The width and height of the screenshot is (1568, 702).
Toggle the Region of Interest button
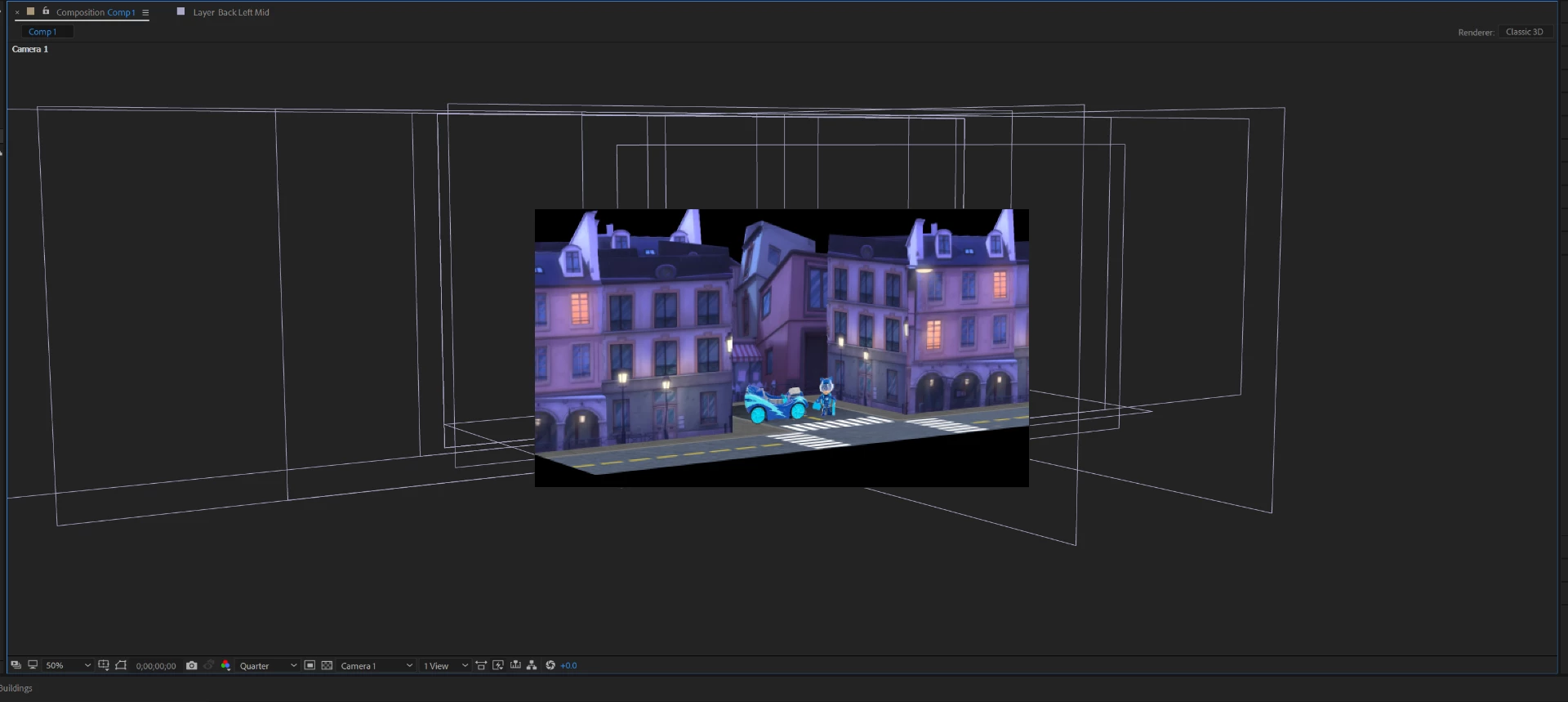click(310, 665)
